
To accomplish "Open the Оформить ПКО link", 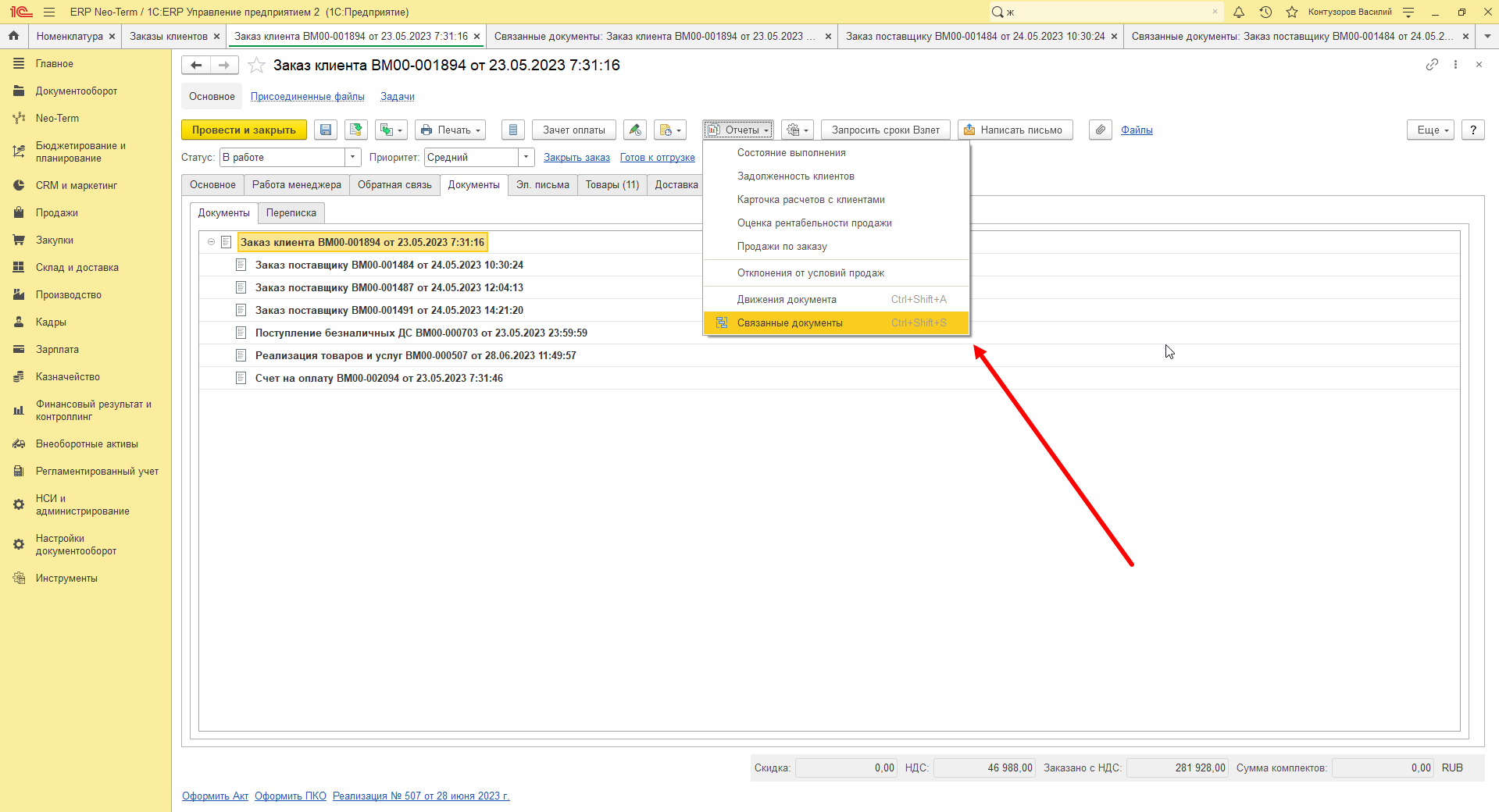I will (291, 796).
